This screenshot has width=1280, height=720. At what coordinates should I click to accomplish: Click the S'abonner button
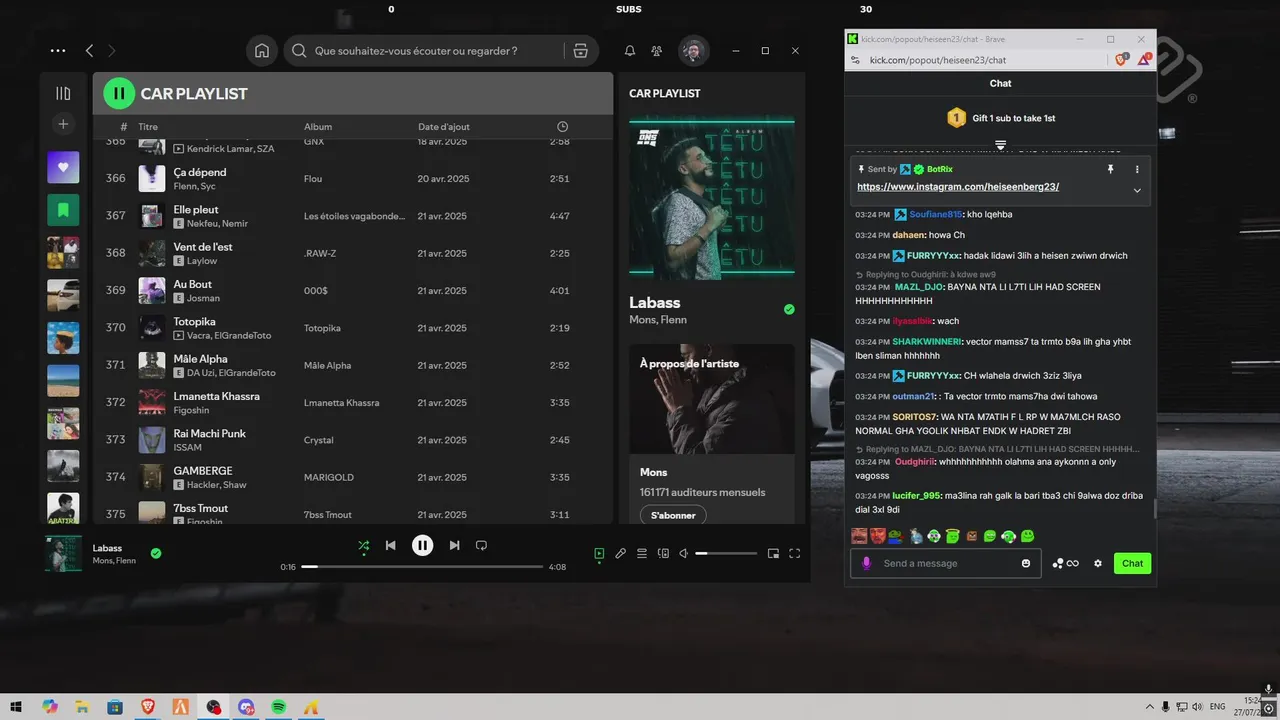pyautogui.click(x=673, y=515)
